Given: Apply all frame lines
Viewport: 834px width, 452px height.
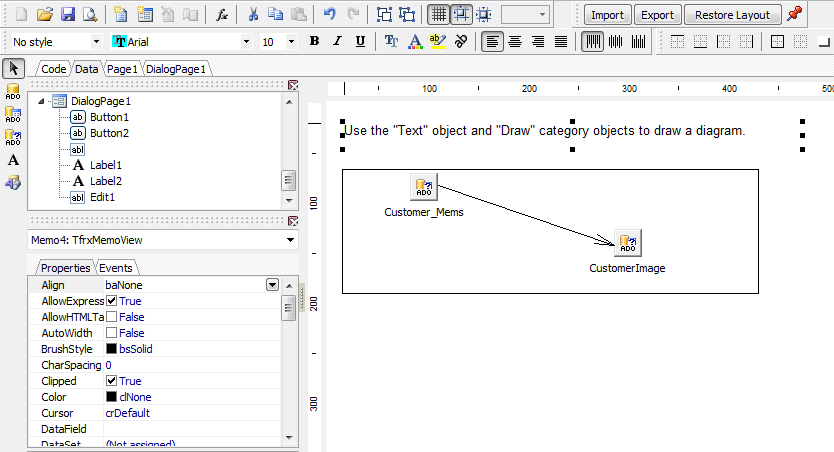Looking at the screenshot, I should pos(777,41).
